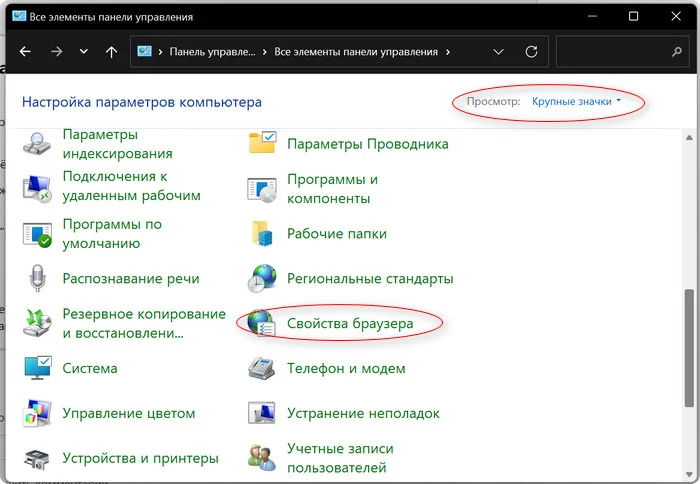The image size is (700, 484).
Task: Click the Рабочие папки folder icon
Action: tap(262, 233)
